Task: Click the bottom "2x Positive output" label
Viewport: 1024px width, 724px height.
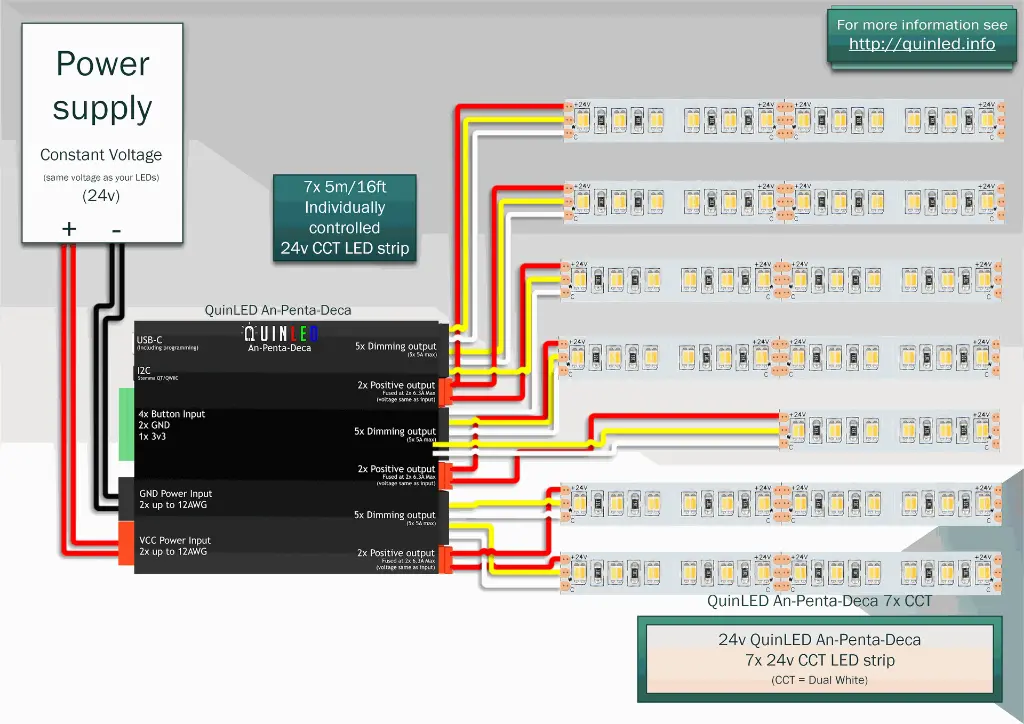Action: point(396,553)
